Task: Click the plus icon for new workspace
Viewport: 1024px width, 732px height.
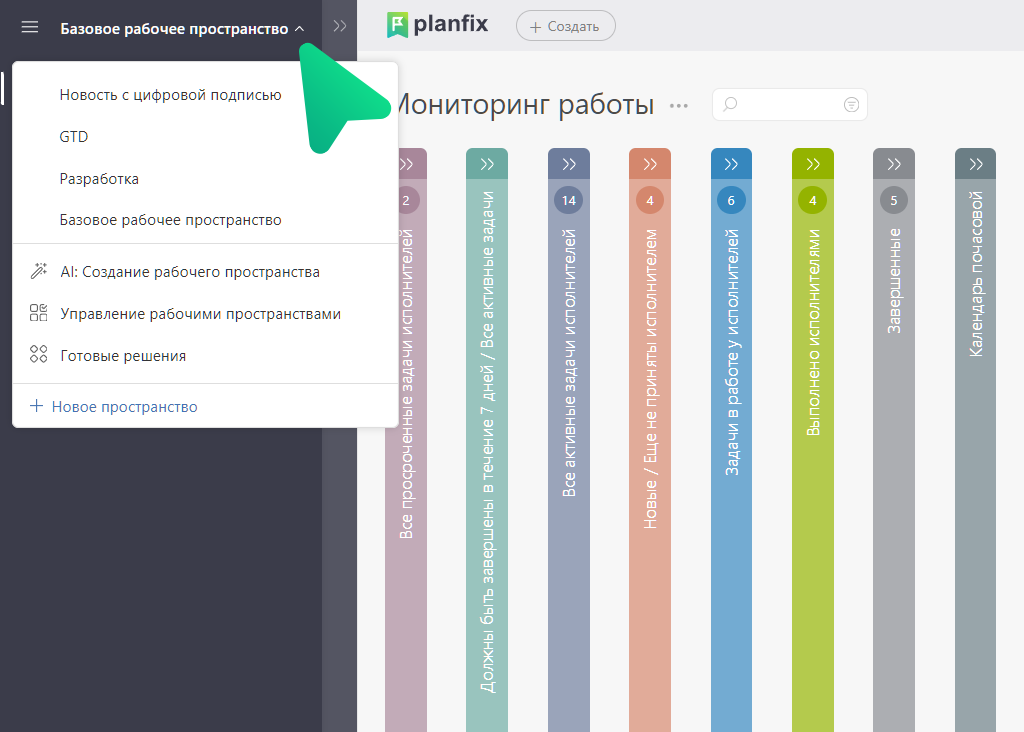Action: point(37,406)
